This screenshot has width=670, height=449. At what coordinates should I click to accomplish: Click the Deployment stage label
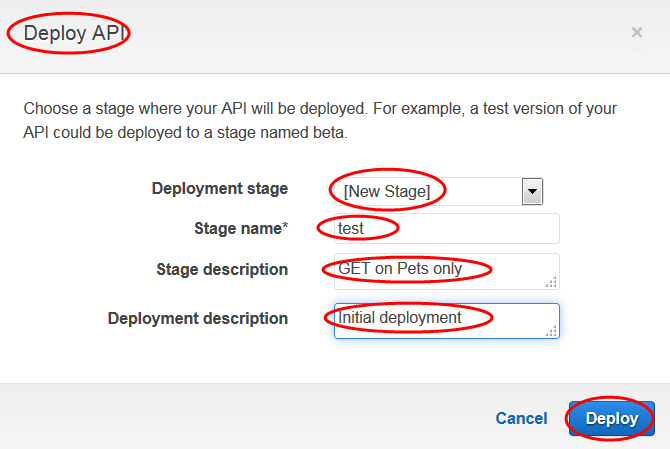point(219,188)
